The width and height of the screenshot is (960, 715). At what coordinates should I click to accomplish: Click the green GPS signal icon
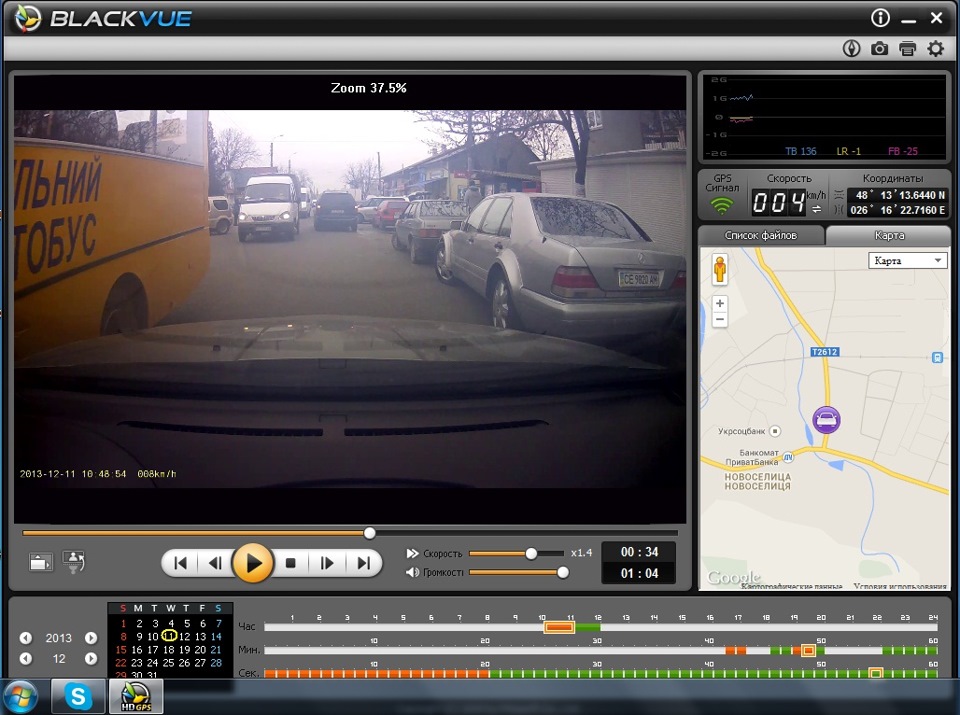[x=722, y=206]
